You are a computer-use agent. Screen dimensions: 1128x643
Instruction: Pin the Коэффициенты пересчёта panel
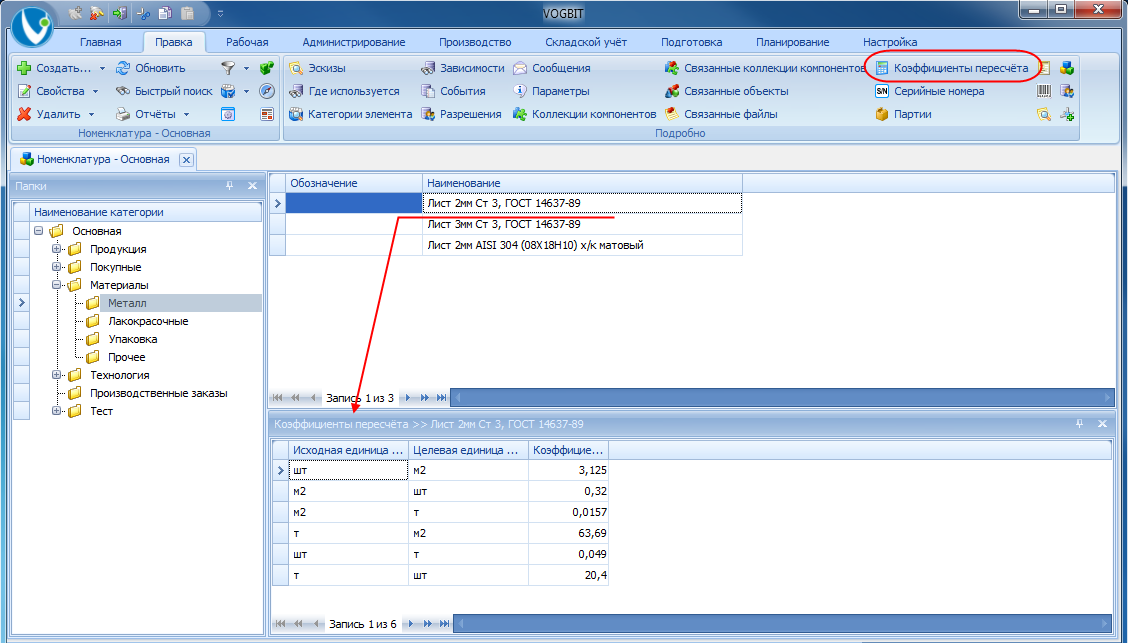click(1079, 424)
